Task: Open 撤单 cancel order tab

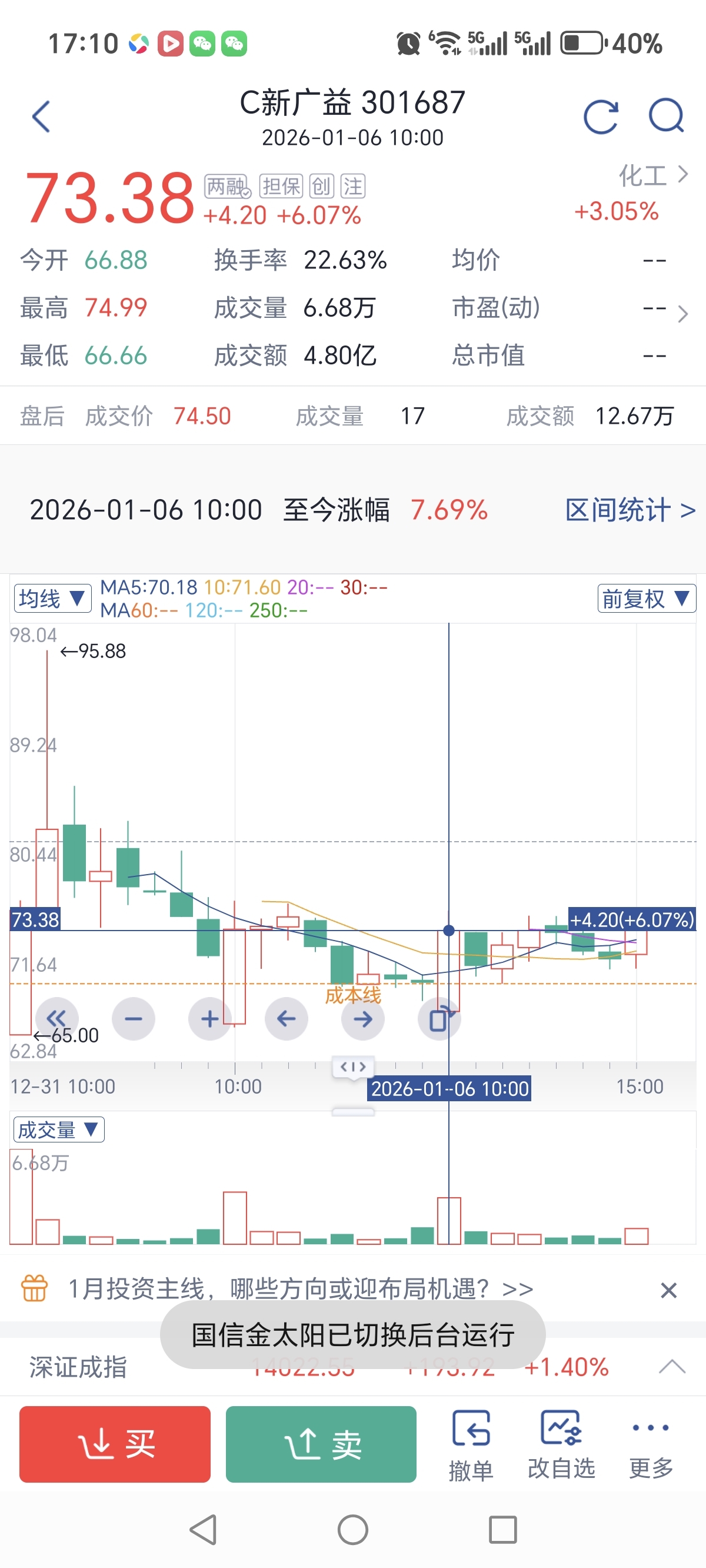Action: [471, 1444]
